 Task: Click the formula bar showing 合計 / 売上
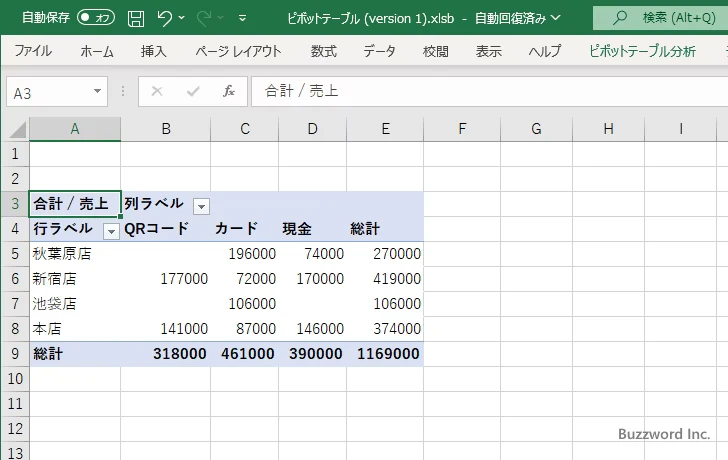pyautogui.click(x=490, y=91)
